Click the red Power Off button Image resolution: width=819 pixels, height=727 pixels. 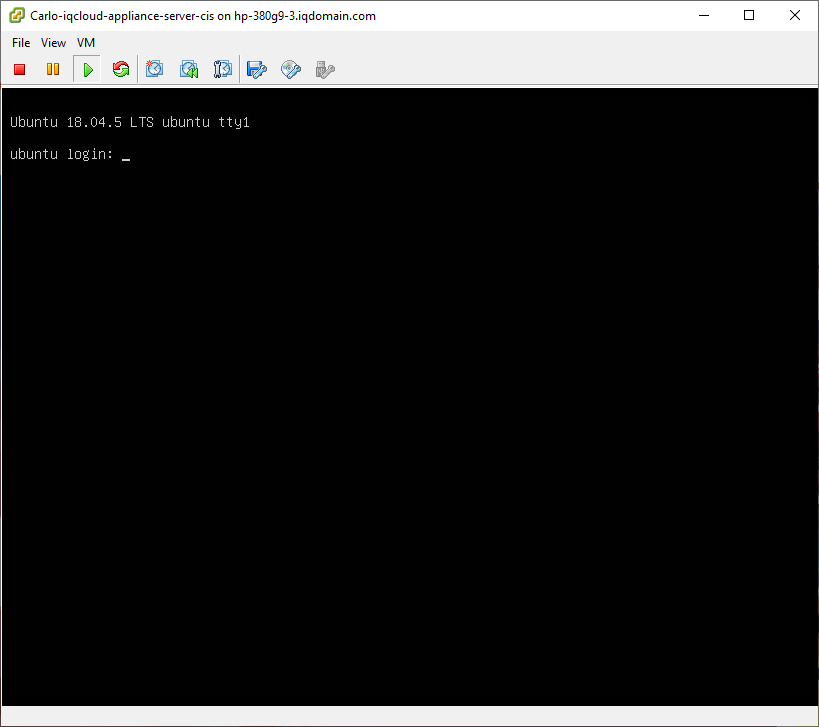(19, 69)
